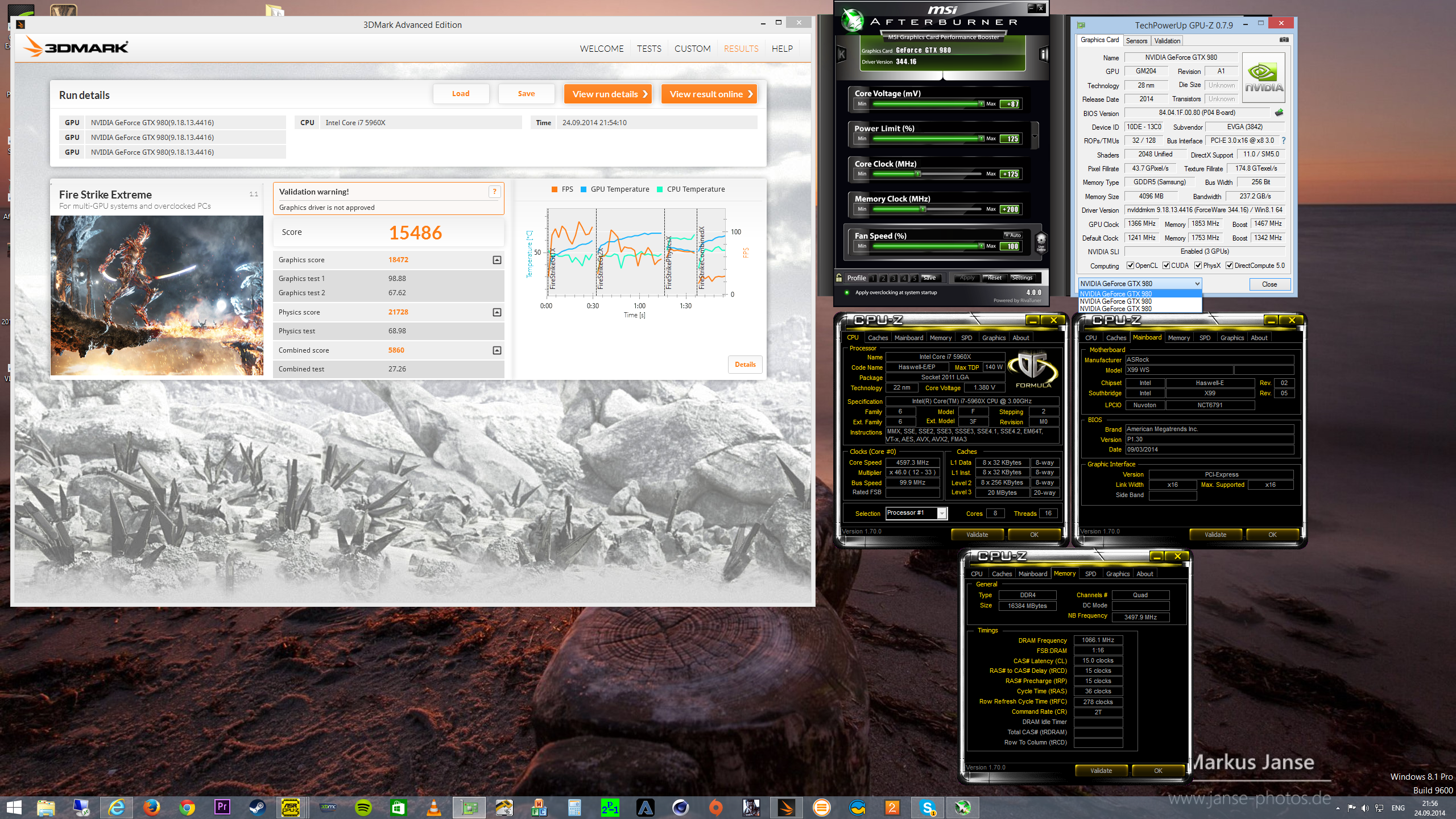The image size is (1456, 819).
Task: Open the CUSTOM tab in 3DMark
Action: [x=692, y=49]
